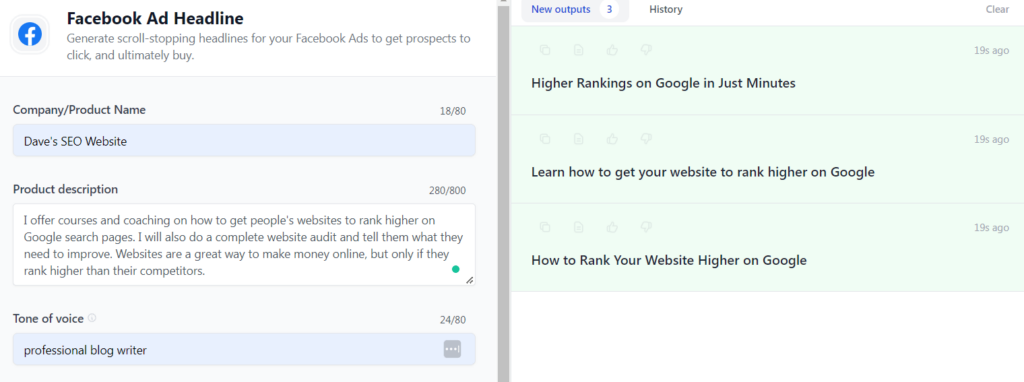Screen dimensions: 1024x382
Task: Click the Tone of voice info icon
Action: click(x=92, y=318)
